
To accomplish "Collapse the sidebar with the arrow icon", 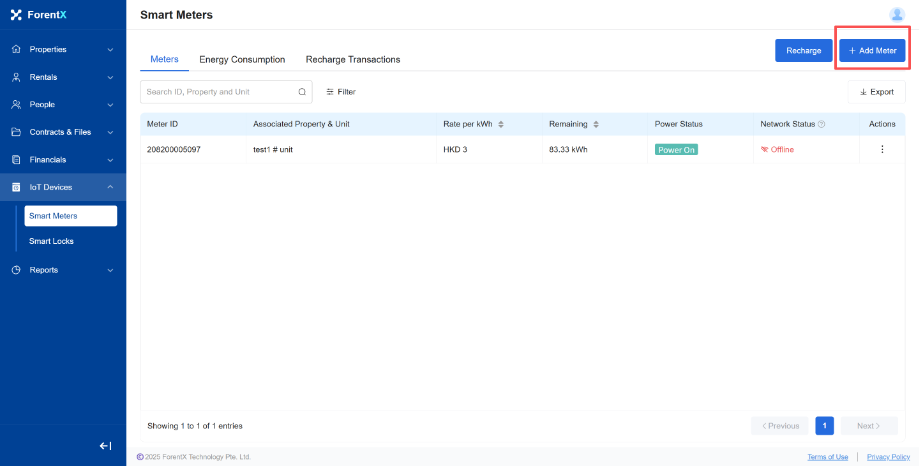I will [105, 446].
